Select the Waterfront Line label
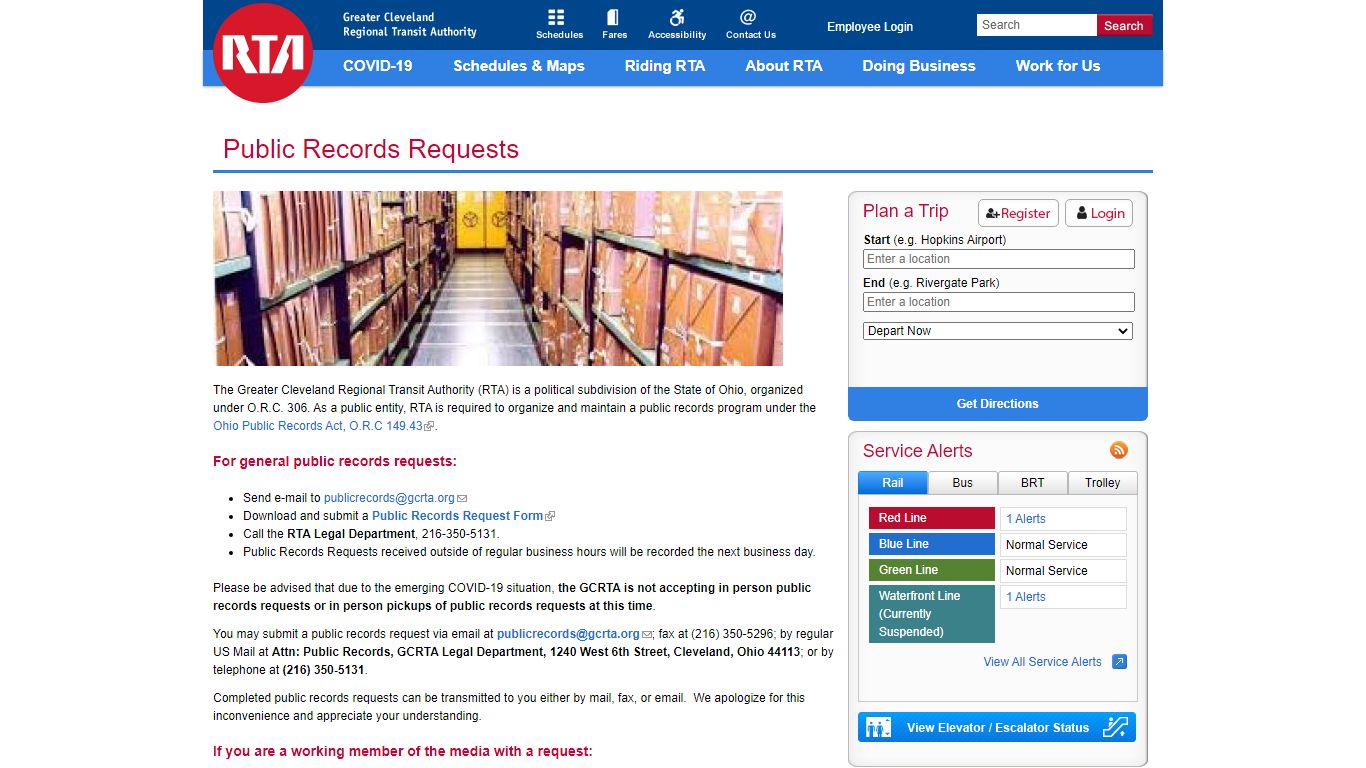Image resolution: width=1366 pixels, height=768 pixels. coord(932,614)
